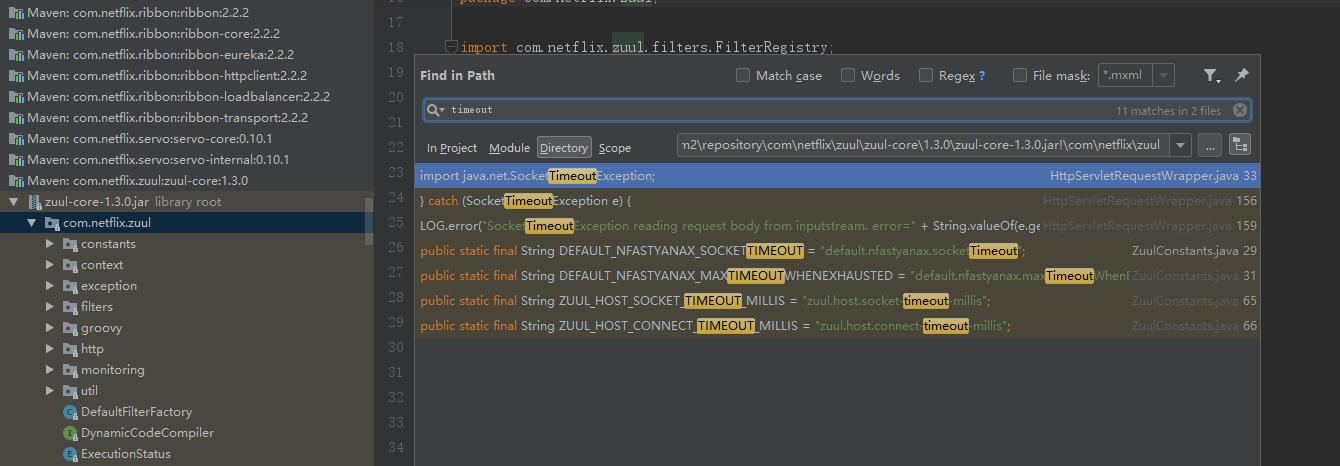
Task: Click the zuul-core-1.3.0.jar archive icon
Action: point(34,202)
